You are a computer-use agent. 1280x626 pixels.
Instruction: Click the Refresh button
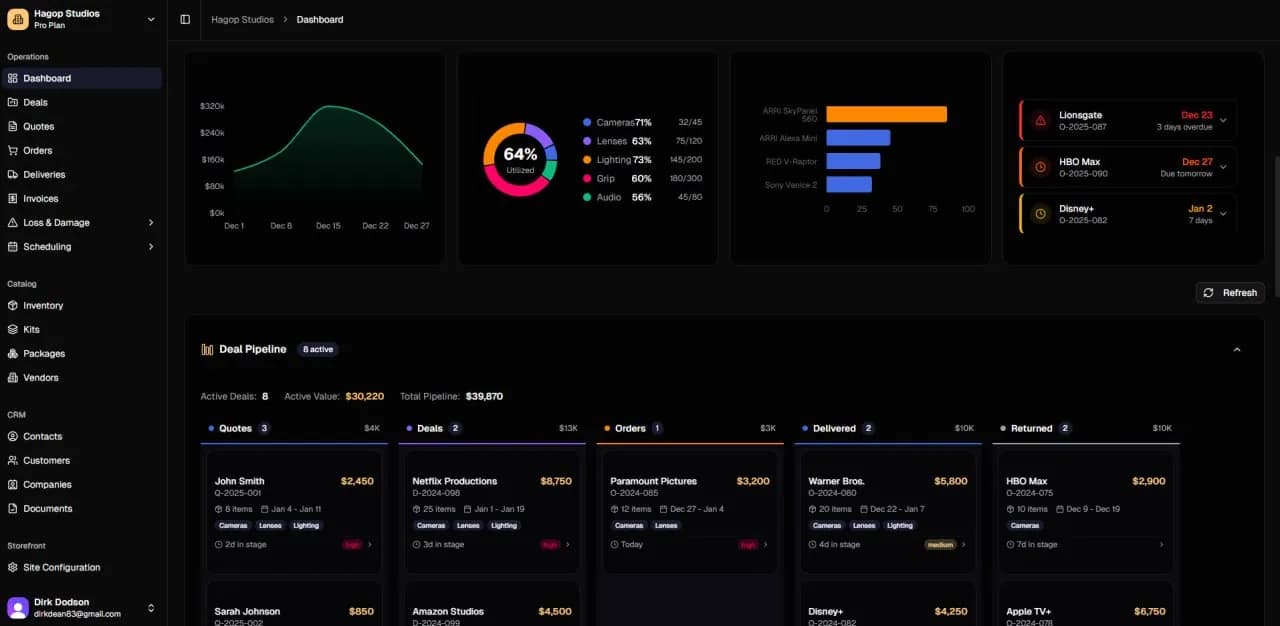pos(1229,292)
